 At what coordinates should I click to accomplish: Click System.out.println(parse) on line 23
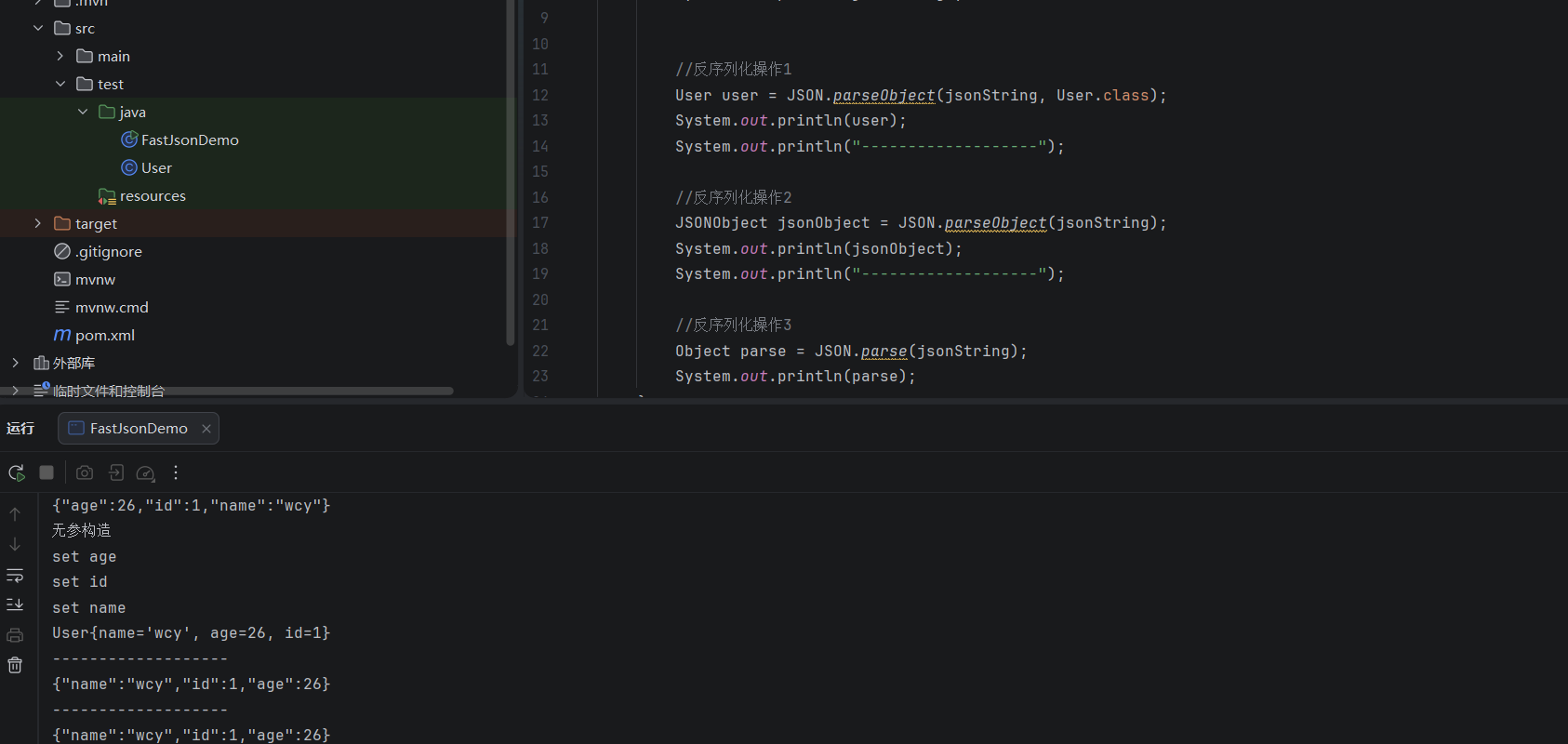click(795, 376)
